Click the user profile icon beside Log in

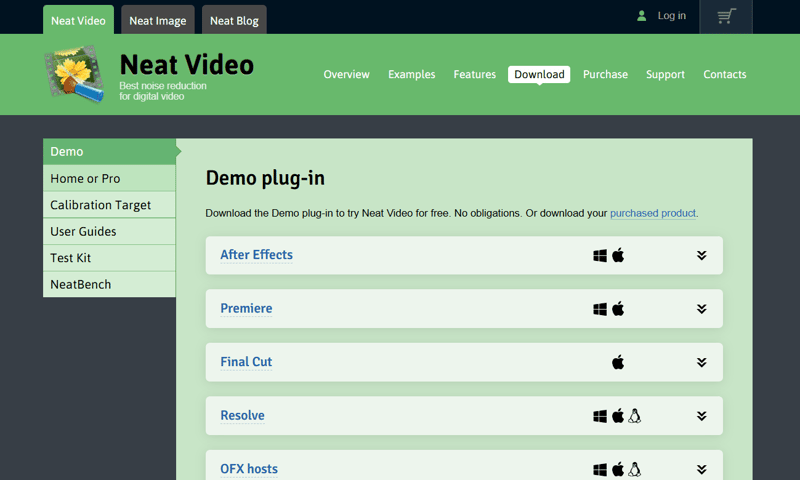(x=642, y=16)
